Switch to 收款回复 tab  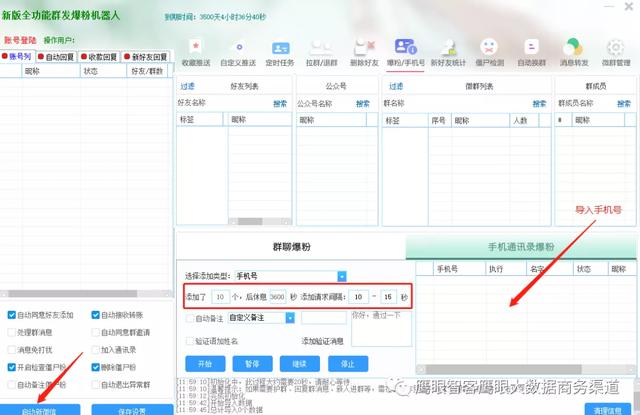point(100,57)
